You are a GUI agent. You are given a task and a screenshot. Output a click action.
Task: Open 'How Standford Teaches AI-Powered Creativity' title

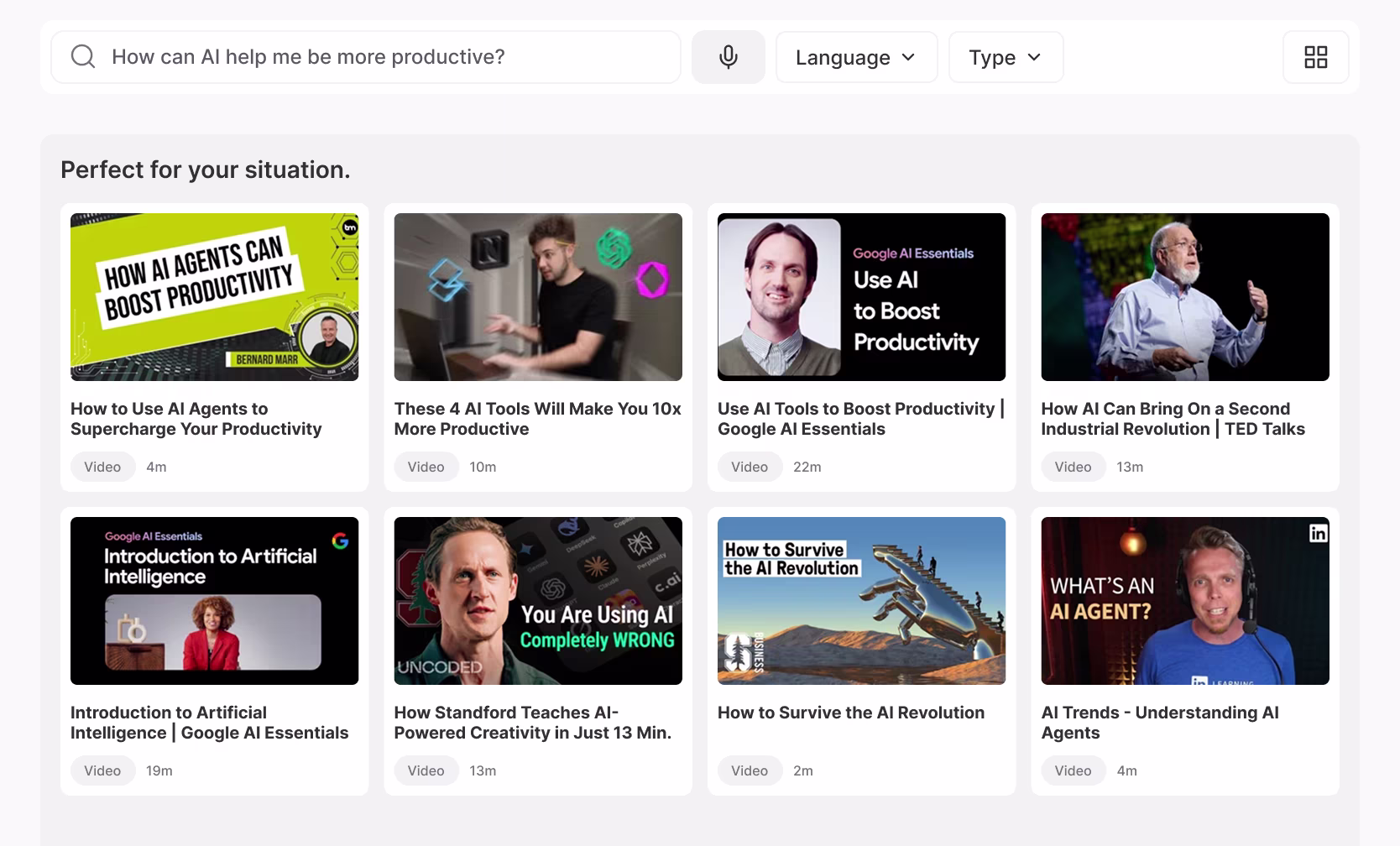(533, 723)
